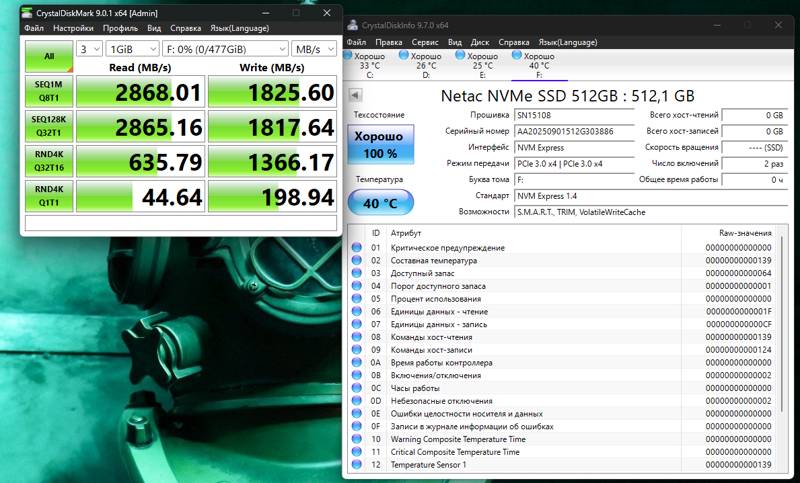The image size is (800, 483).
Task: Open the test count dropdown showing 3
Action: [x=89, y=48]
